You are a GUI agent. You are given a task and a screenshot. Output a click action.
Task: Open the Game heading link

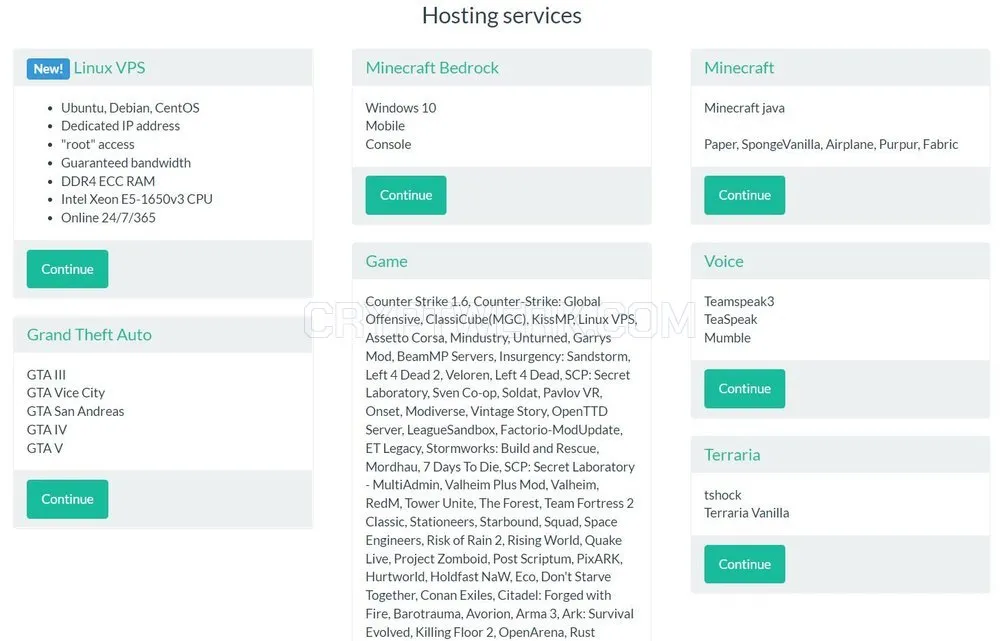[x=386, y=262]
